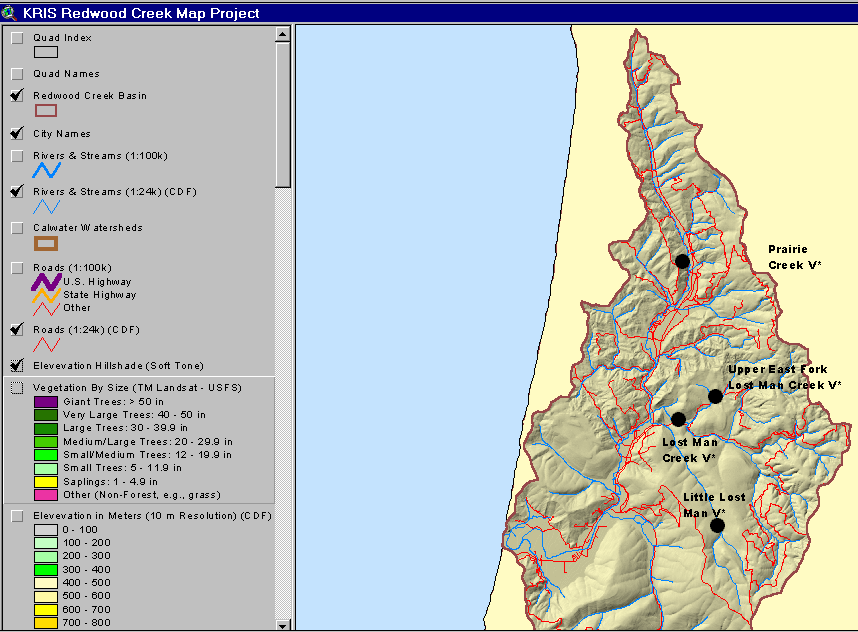Click the yellow Saplings swatch

coord(46,482)
